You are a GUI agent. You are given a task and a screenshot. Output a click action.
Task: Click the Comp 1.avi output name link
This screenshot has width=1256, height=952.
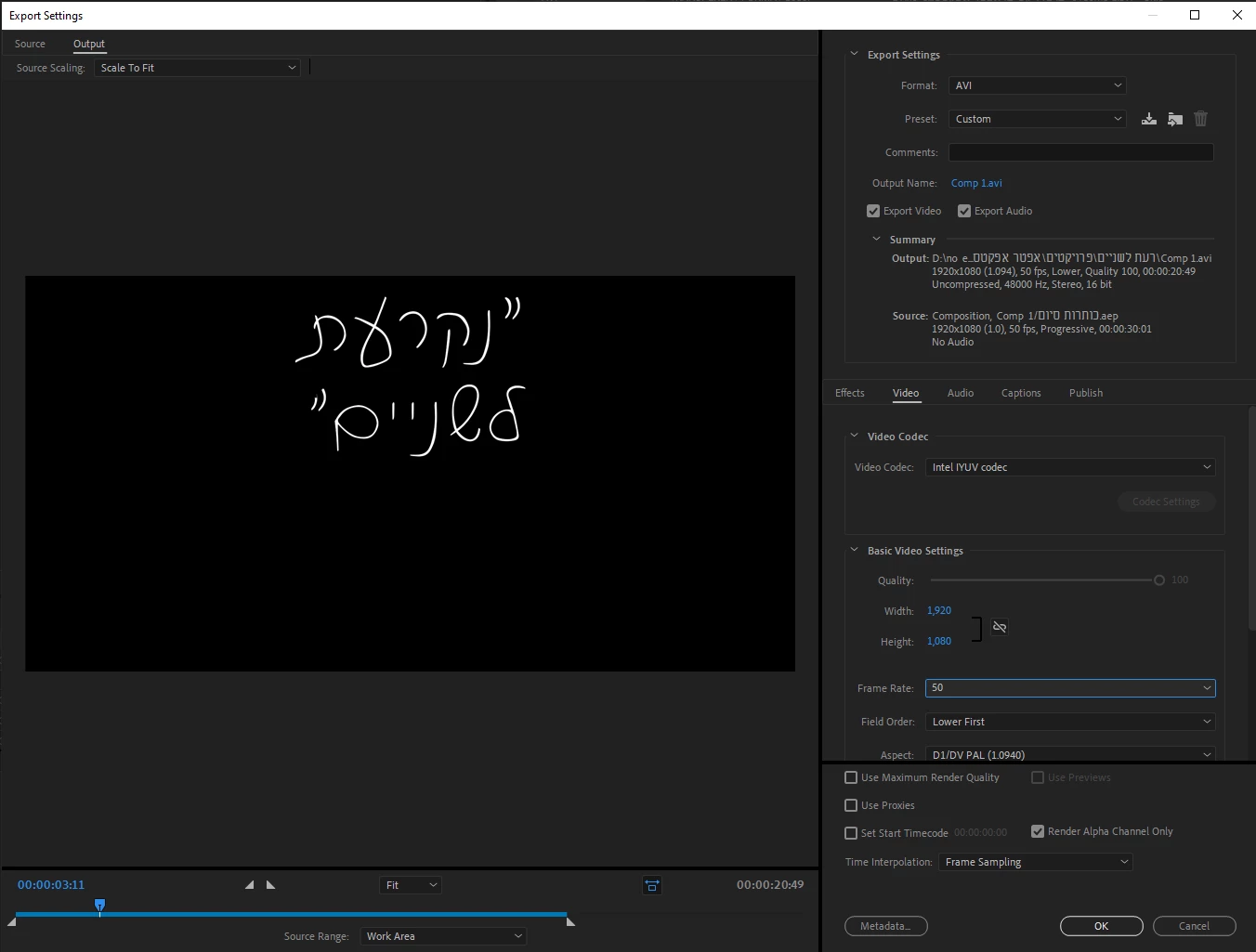976,183
